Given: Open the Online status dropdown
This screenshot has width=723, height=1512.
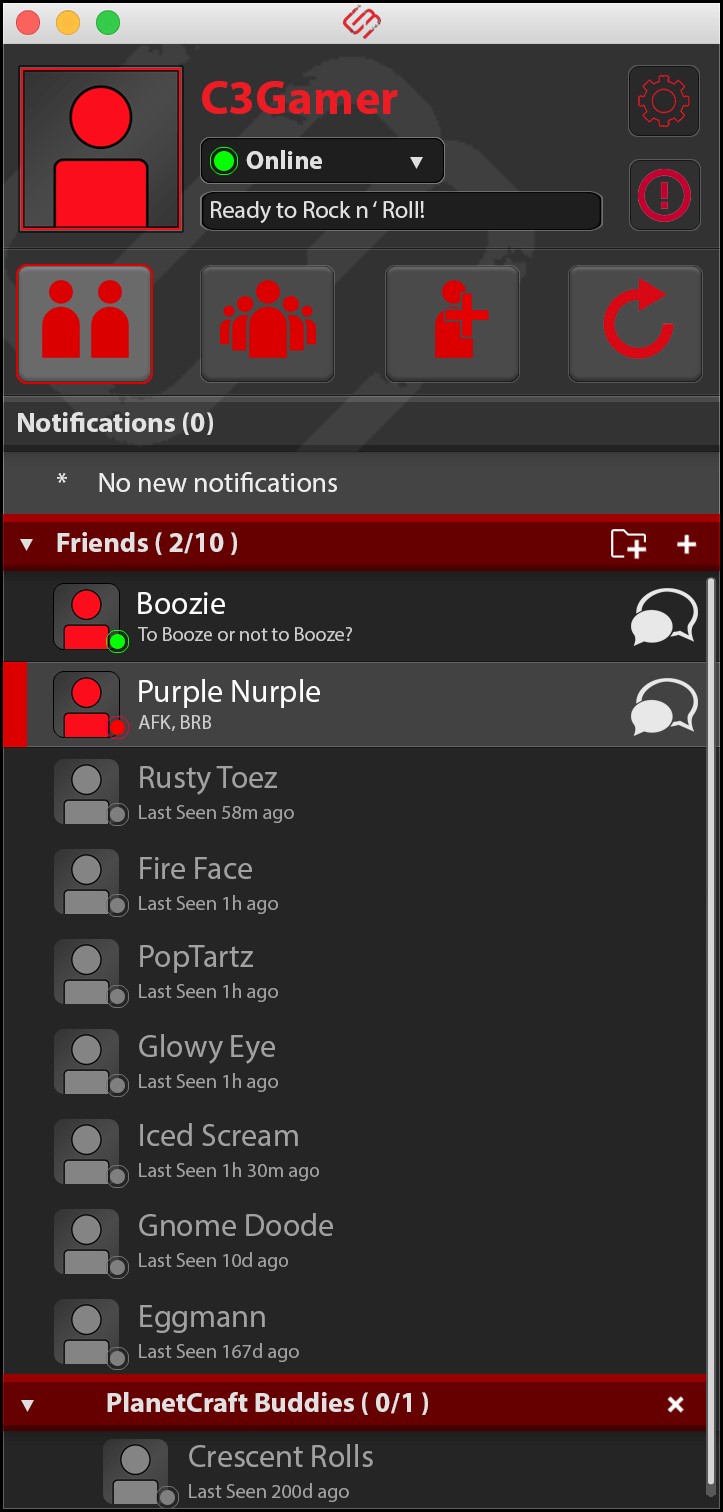Looking at the screenshot, I should coord(322,161).
